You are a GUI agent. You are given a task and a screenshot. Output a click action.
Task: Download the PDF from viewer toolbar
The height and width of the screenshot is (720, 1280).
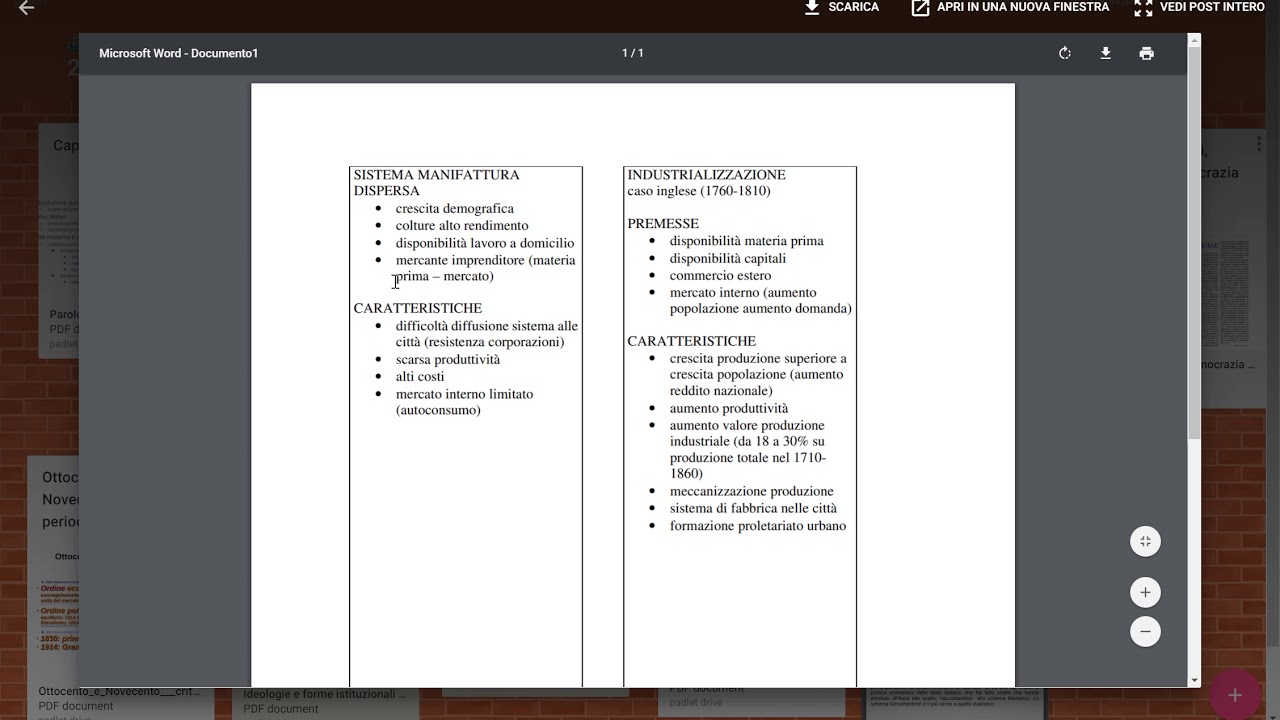[1106, 53]
